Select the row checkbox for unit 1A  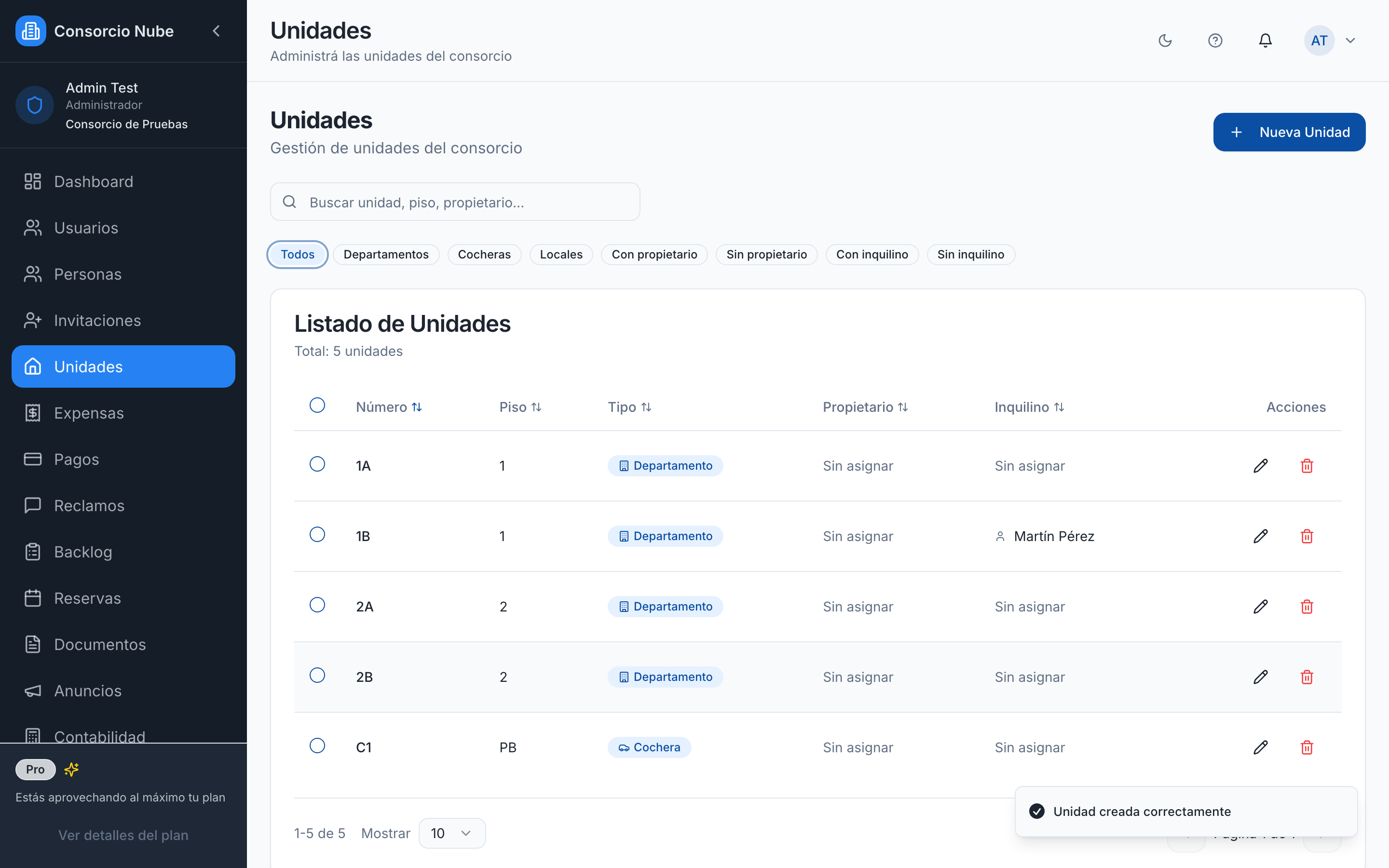[317, 464]
